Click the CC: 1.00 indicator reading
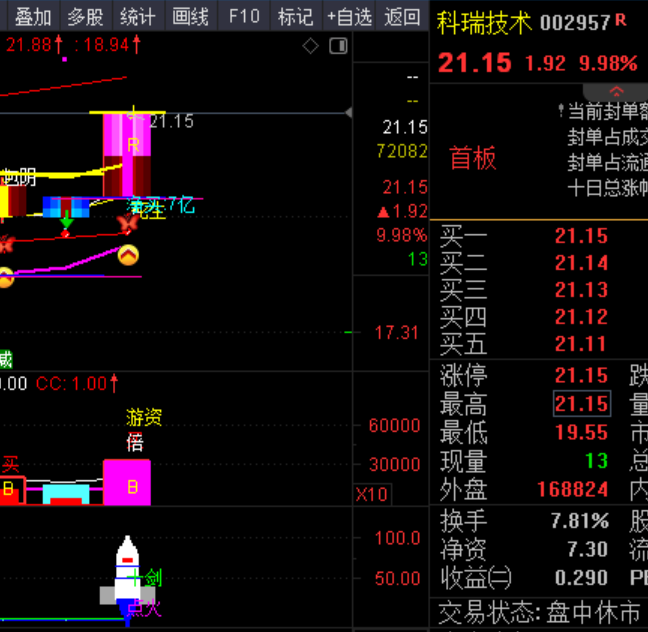The image size is (648, 632). tap(77, 384)
